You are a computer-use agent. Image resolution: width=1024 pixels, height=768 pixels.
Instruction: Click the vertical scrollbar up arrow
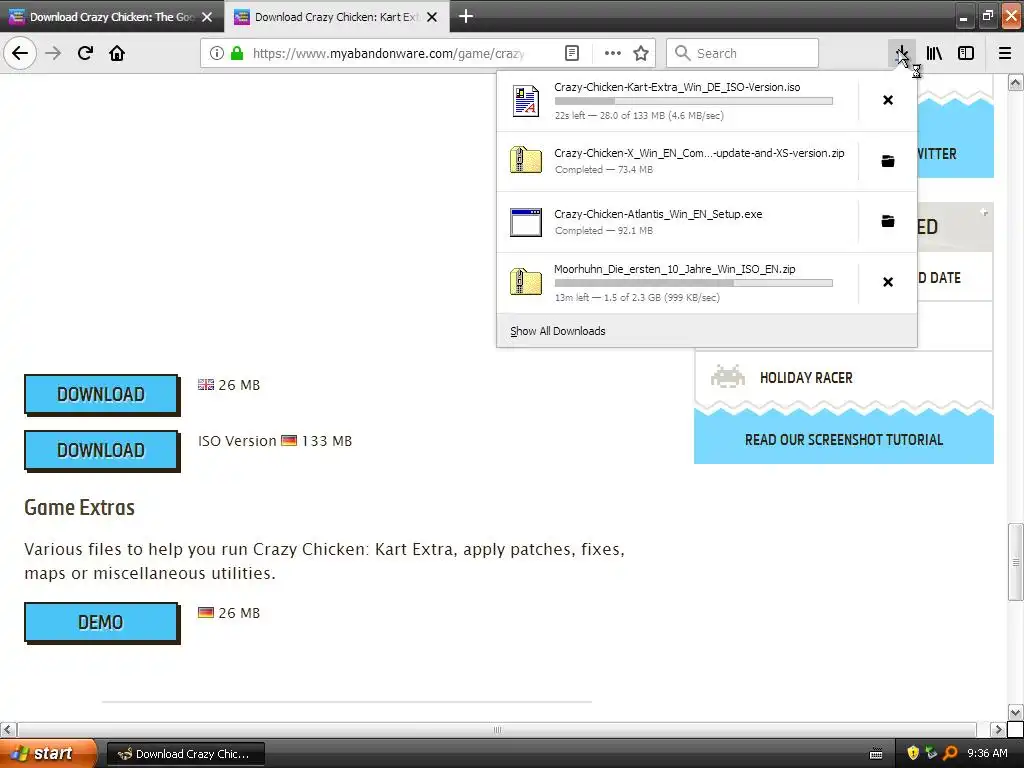point(1016,82)
